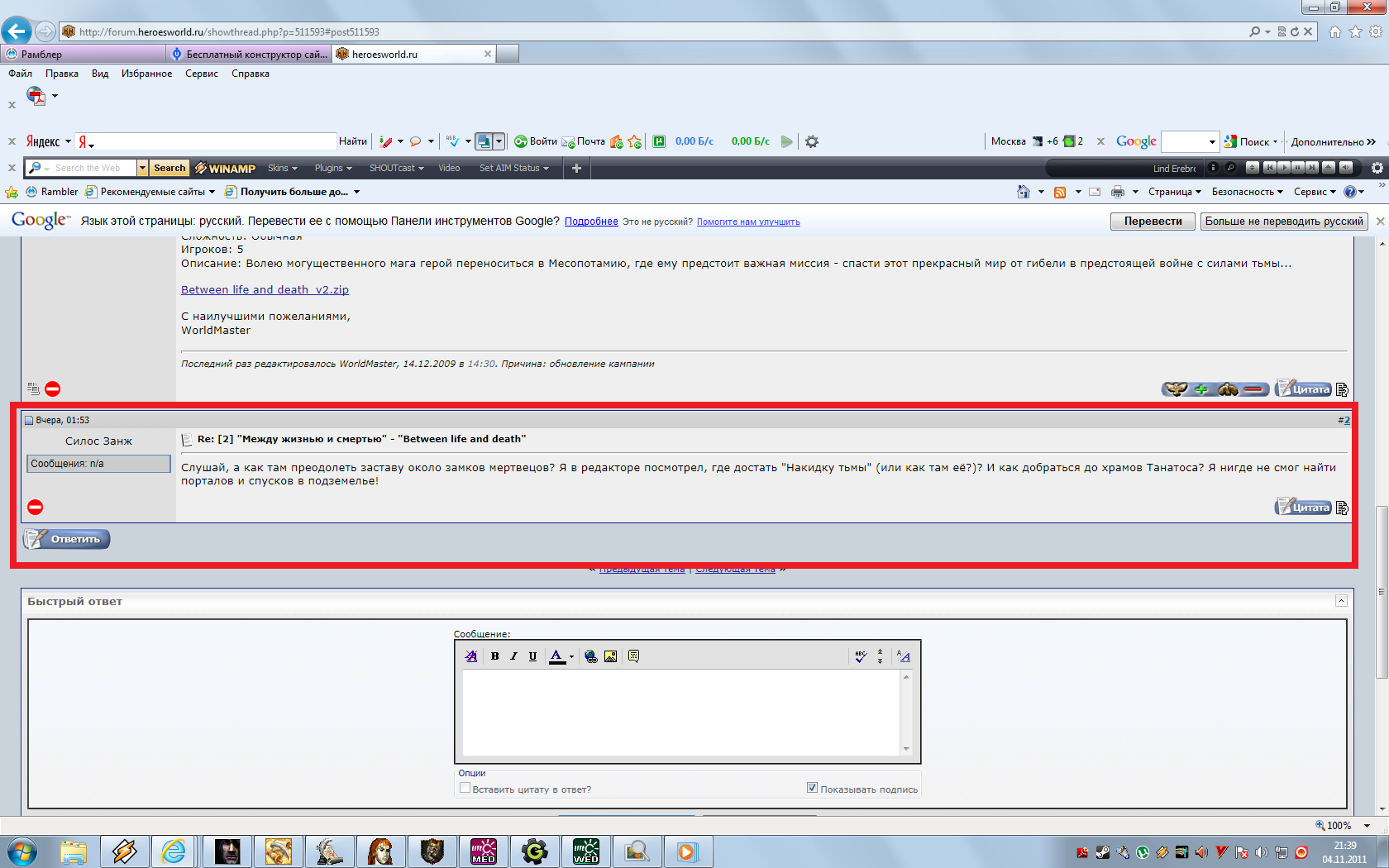This screenshot has height=868, width=1389.
Task: Uncheck 'Показывать подпись' checkbox
Action: [x=812, y=788]
